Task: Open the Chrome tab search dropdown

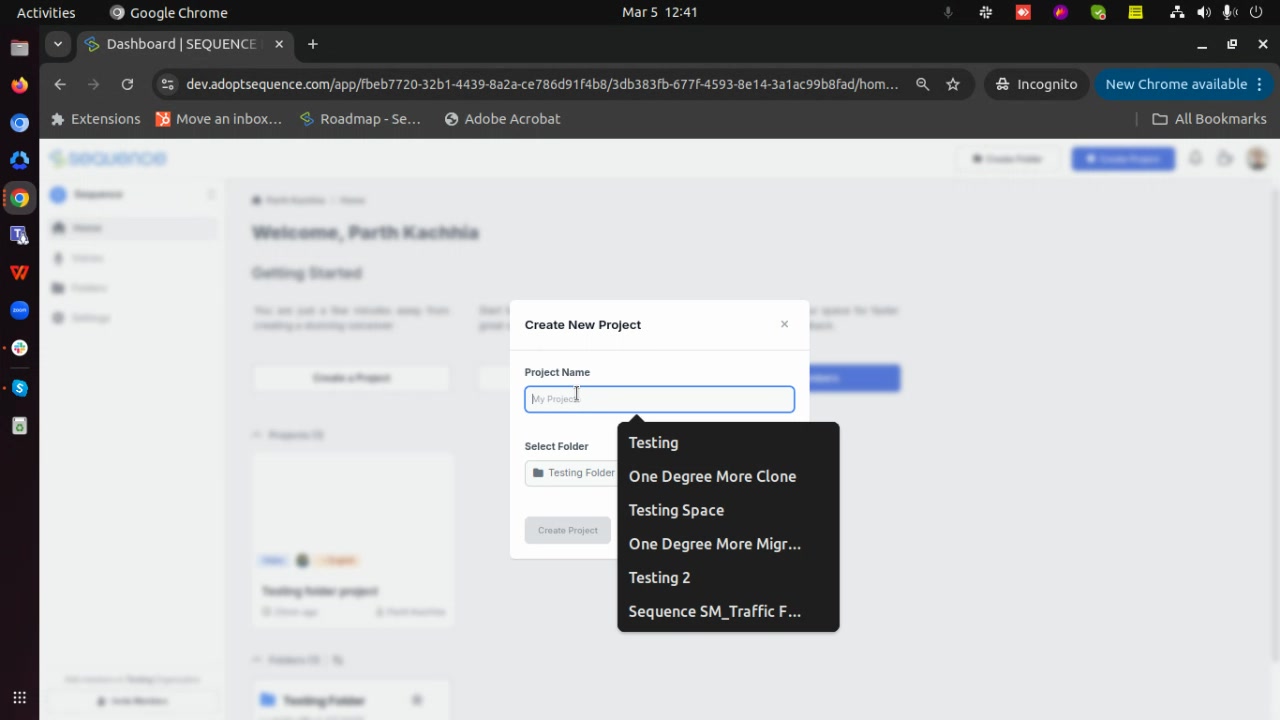Action: [x=58, y=44]
